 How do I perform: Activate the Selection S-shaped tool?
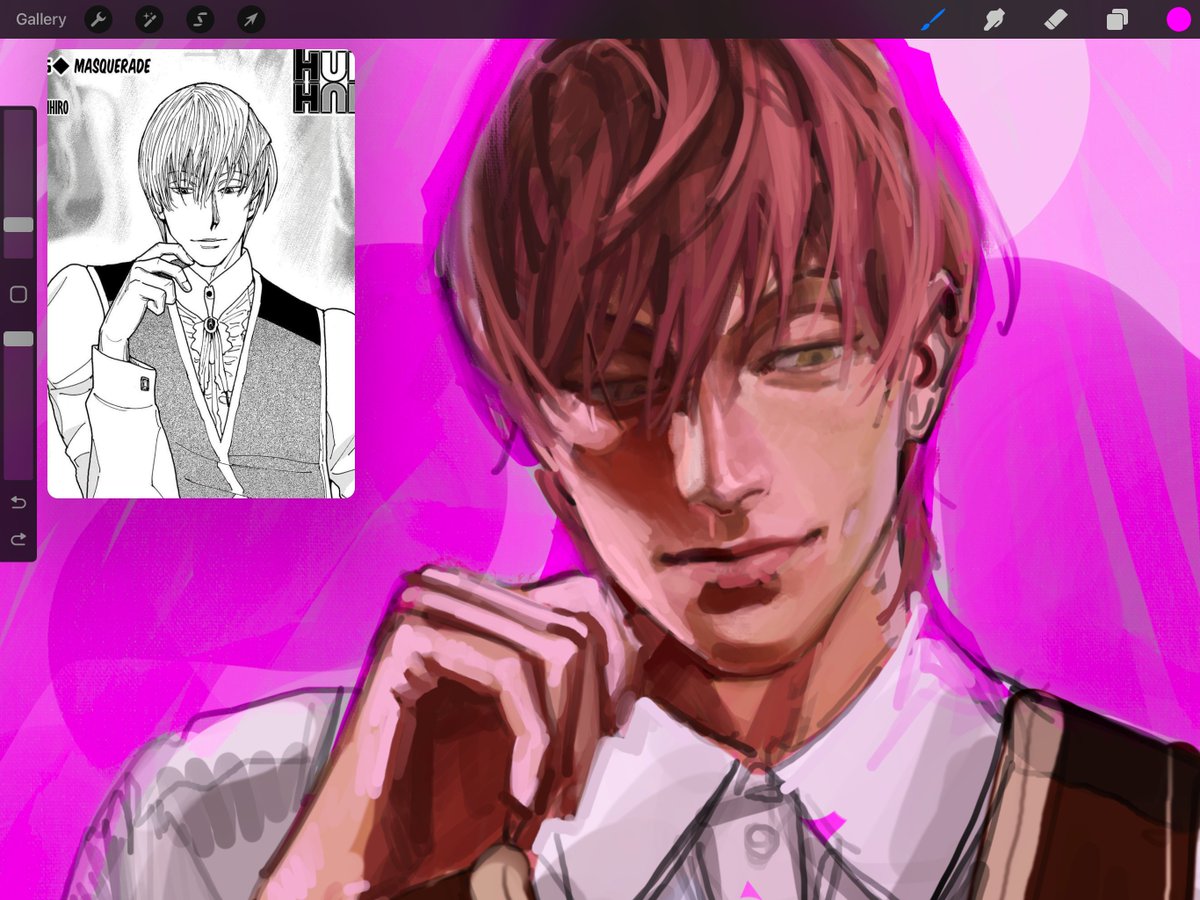tap(200, 19)
